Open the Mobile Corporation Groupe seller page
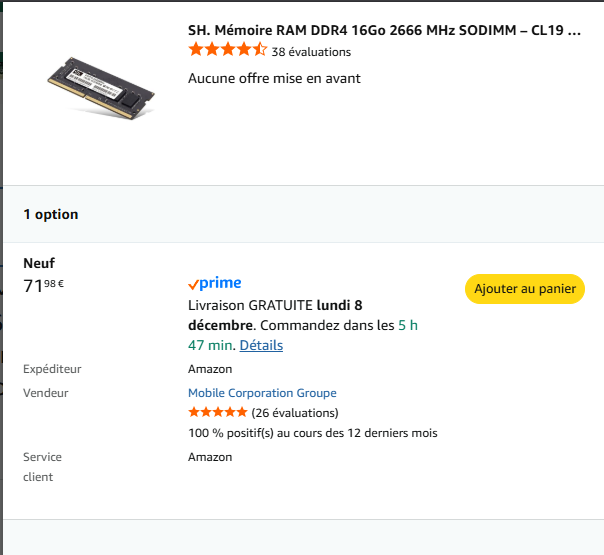 click(x=262, y=393)
